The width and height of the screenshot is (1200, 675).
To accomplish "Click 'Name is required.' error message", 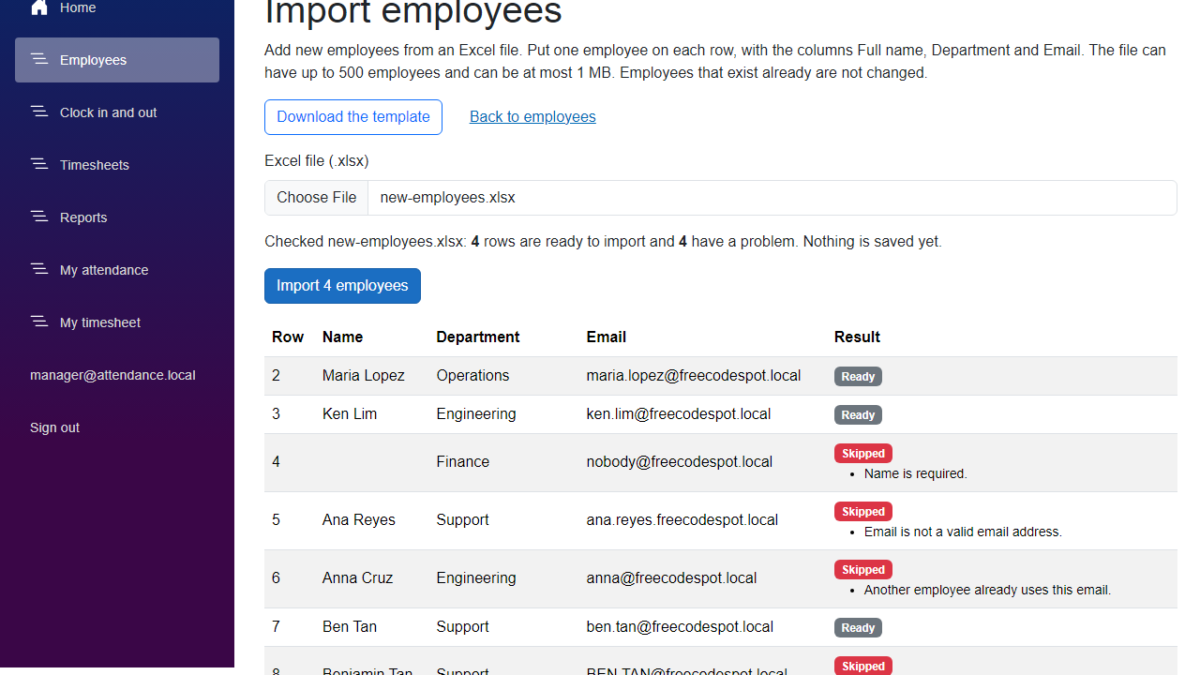I will [915, 474].
